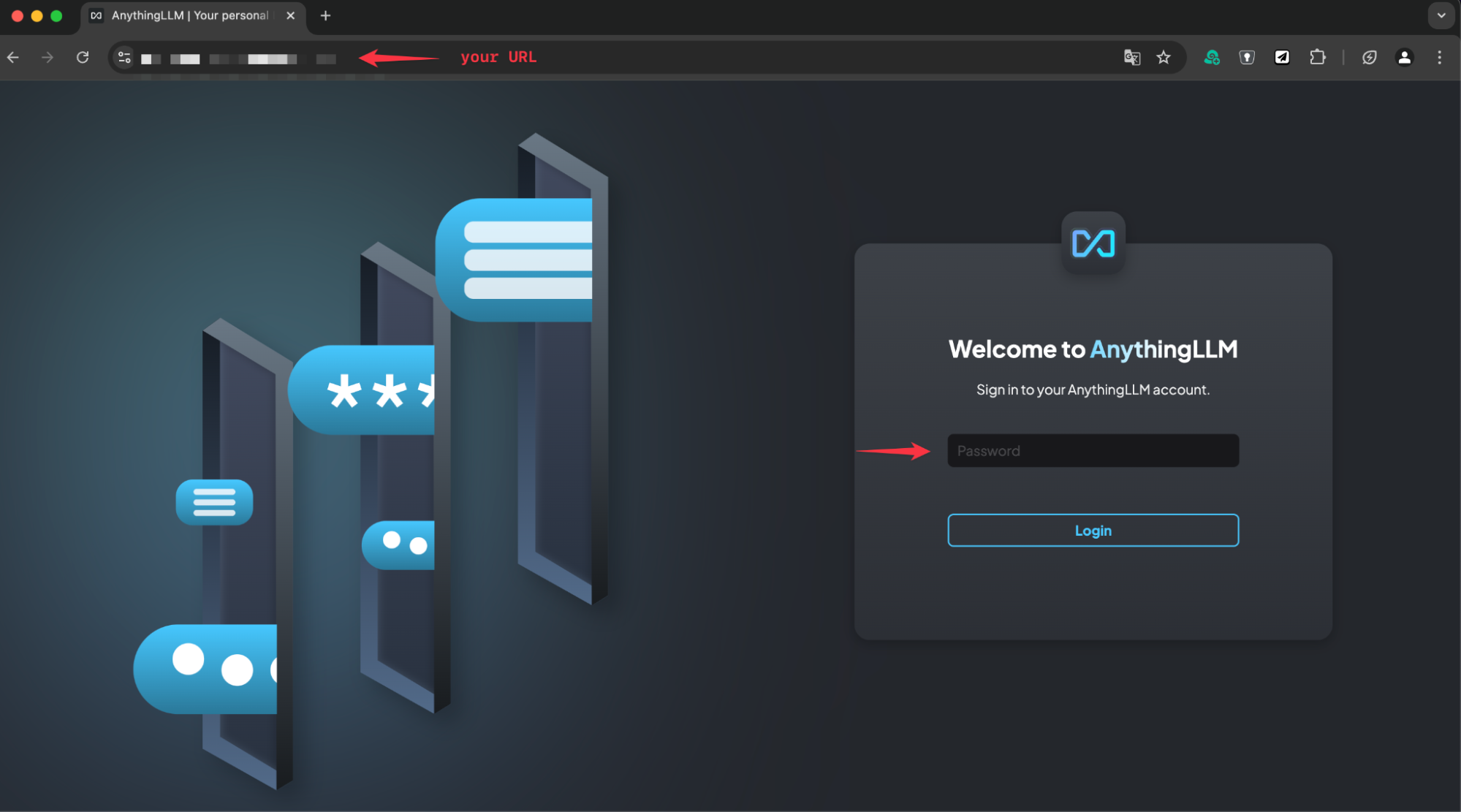Click the 'Welcome to AnythingLLM' heading
Viewport: 1461px width, 812px height.
pos(1093,349)
